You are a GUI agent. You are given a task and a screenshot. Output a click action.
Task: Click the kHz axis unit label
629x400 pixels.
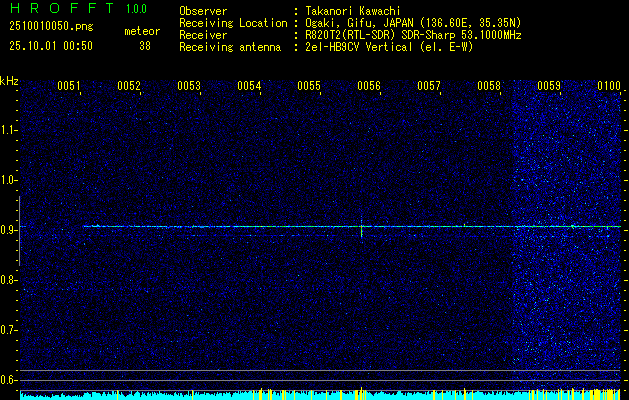click(9, 81)
